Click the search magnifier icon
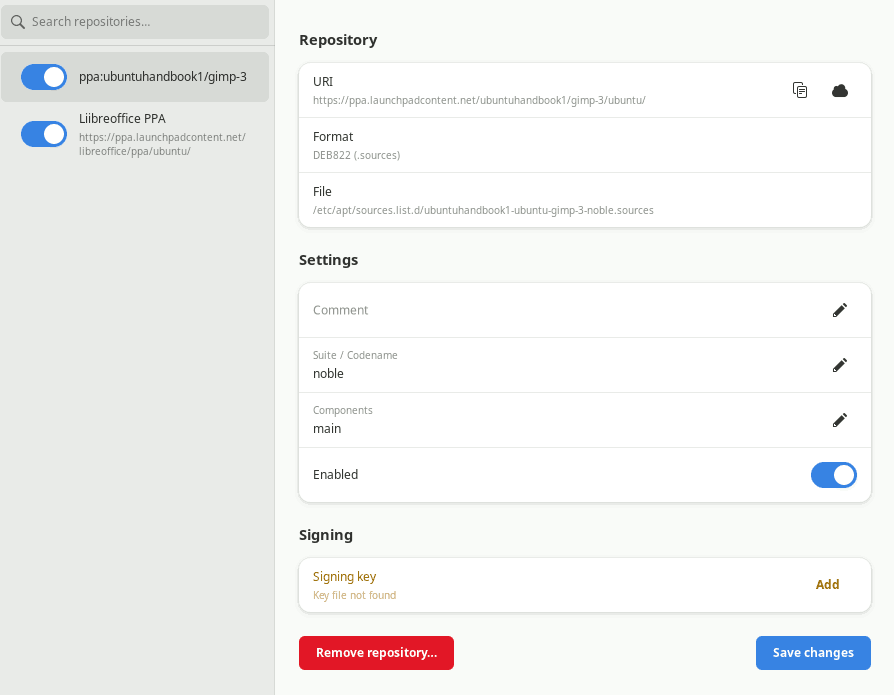 [x=18, y=22]
